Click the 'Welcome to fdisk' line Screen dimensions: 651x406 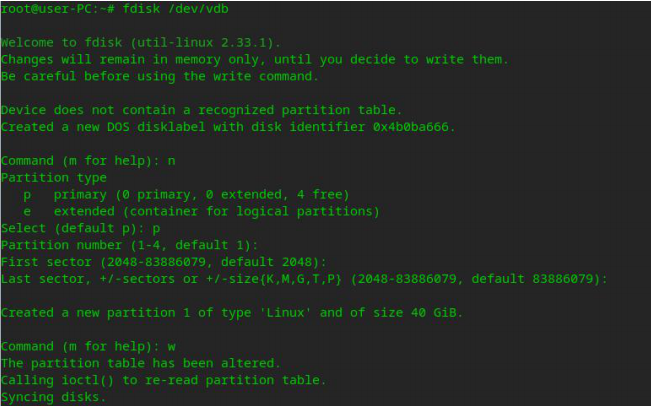[141, 43]
